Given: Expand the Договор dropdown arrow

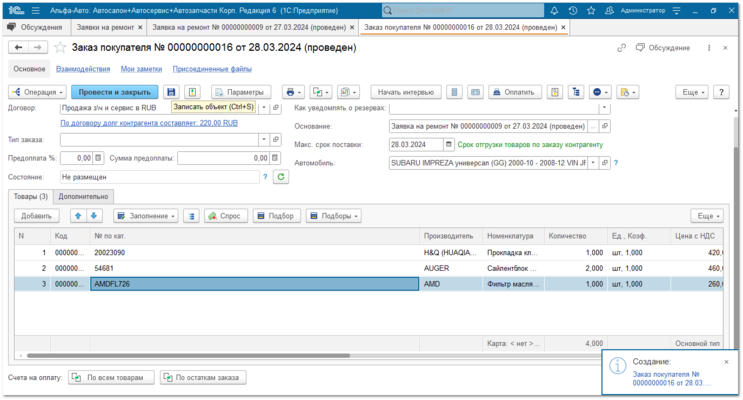Looking at the screenshot, I should coord(264,108).
